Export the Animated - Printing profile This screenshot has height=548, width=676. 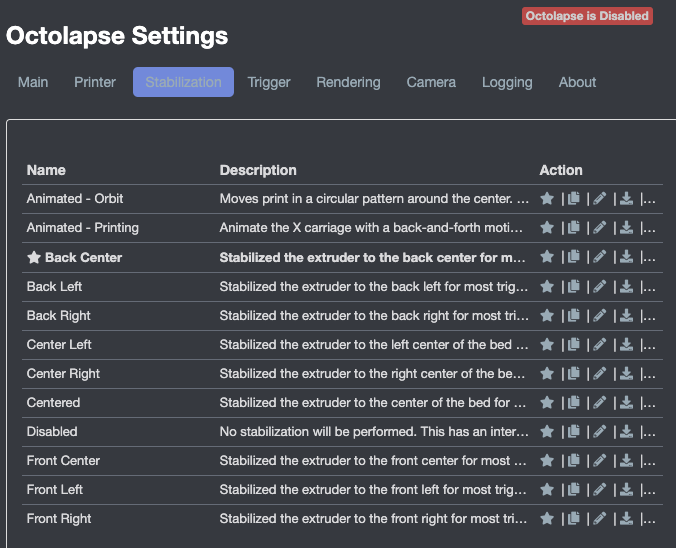point(626,228)
